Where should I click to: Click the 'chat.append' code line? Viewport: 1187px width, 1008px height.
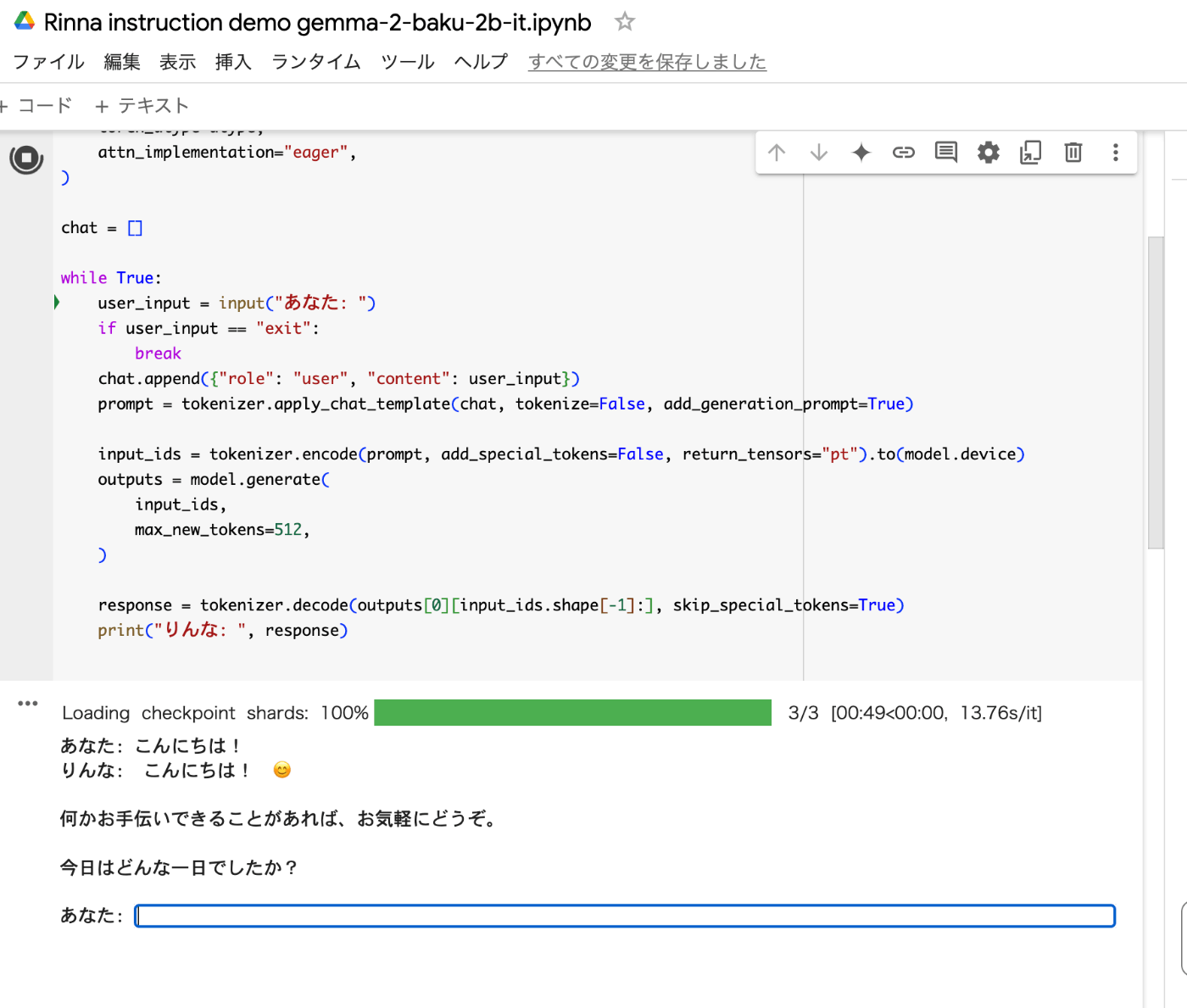[339, 379]
